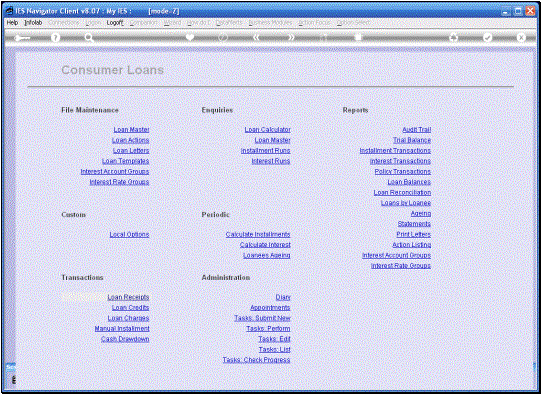Open the Tasks: Perform link
This screenshot has height=394, width=541.
pyautogui.click(x=268, y=328)
